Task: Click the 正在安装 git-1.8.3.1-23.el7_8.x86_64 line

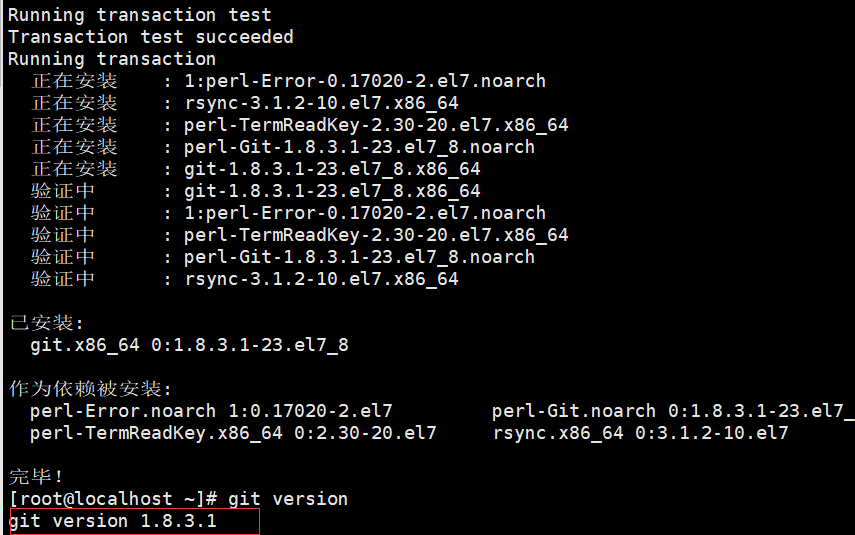Action: click(x=256, y=169)
